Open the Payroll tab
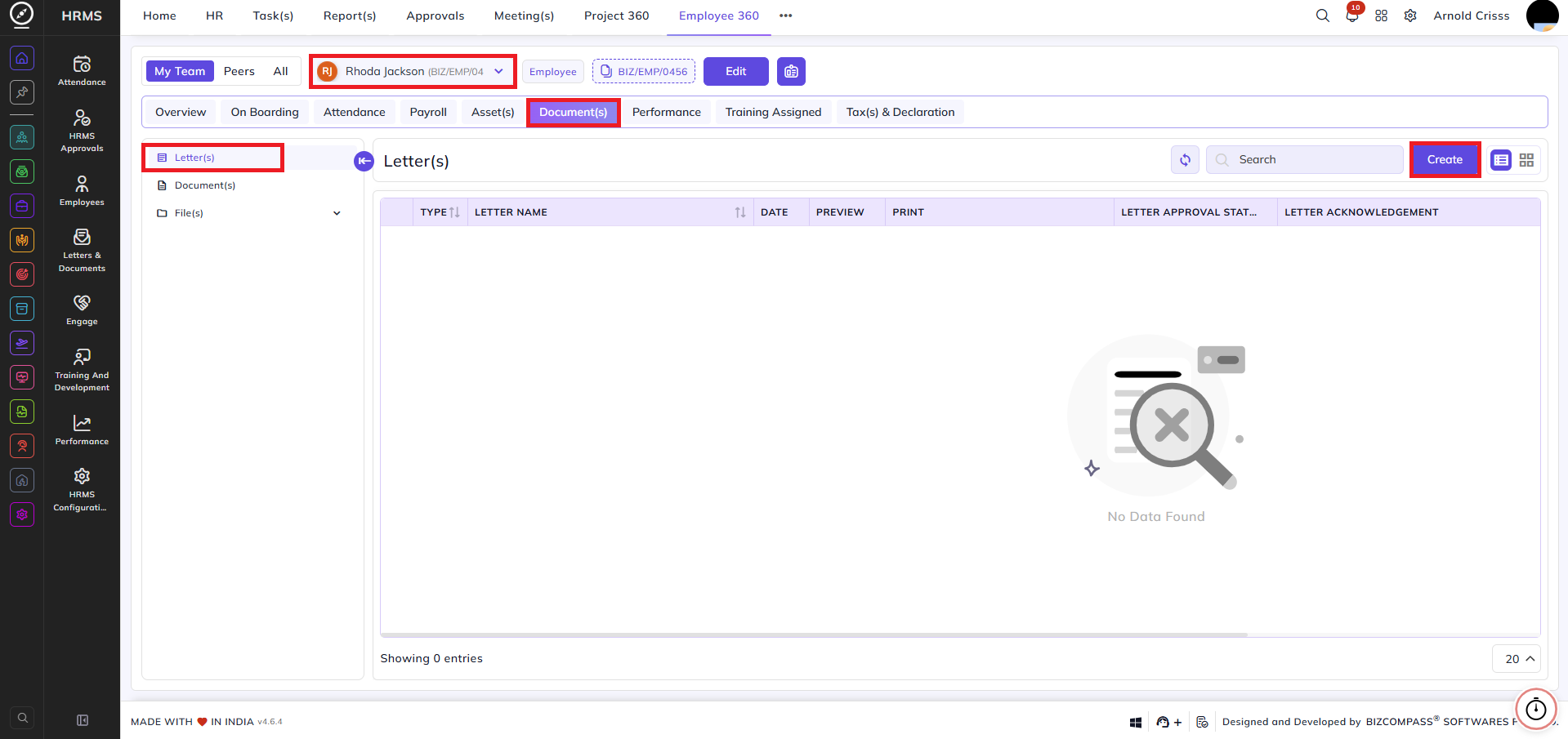1568x739 pixels. pos(428,112)
